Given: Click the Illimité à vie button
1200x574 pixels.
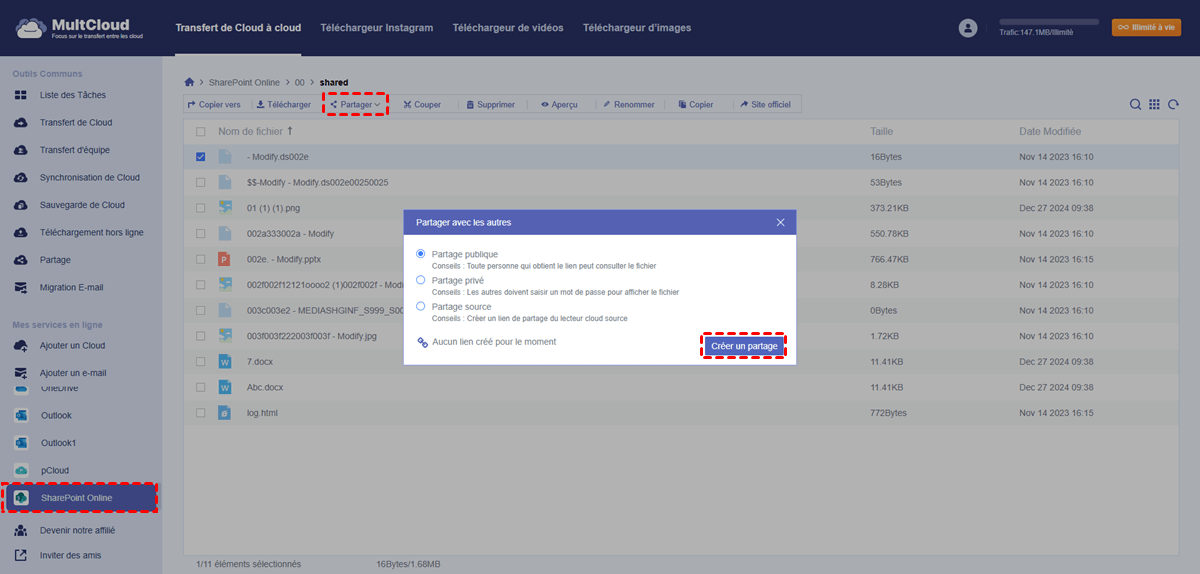Looking at the screenshot, I should (x=1146, y=28).
